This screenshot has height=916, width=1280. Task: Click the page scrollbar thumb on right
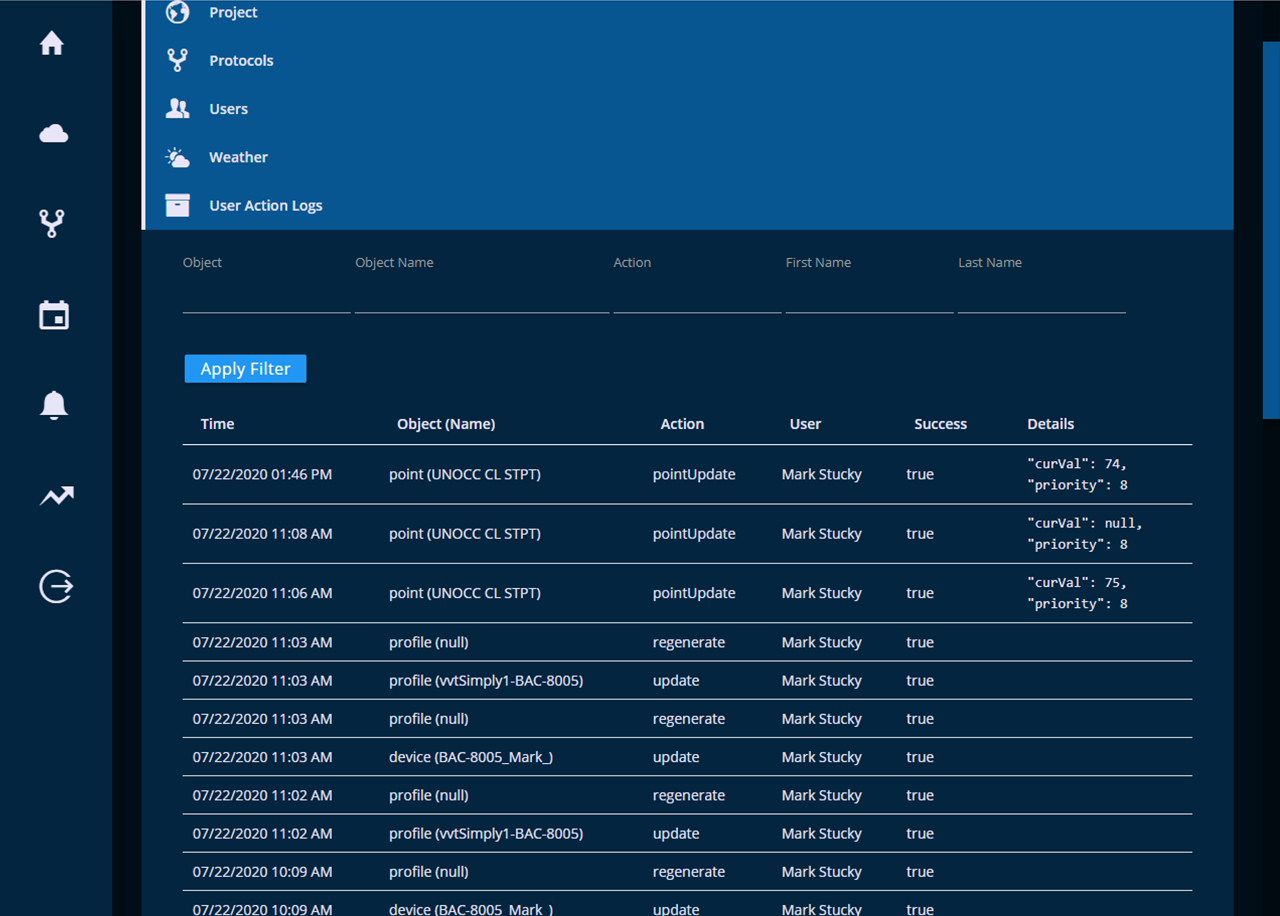pyautogui.click(x=1271, y=230)
